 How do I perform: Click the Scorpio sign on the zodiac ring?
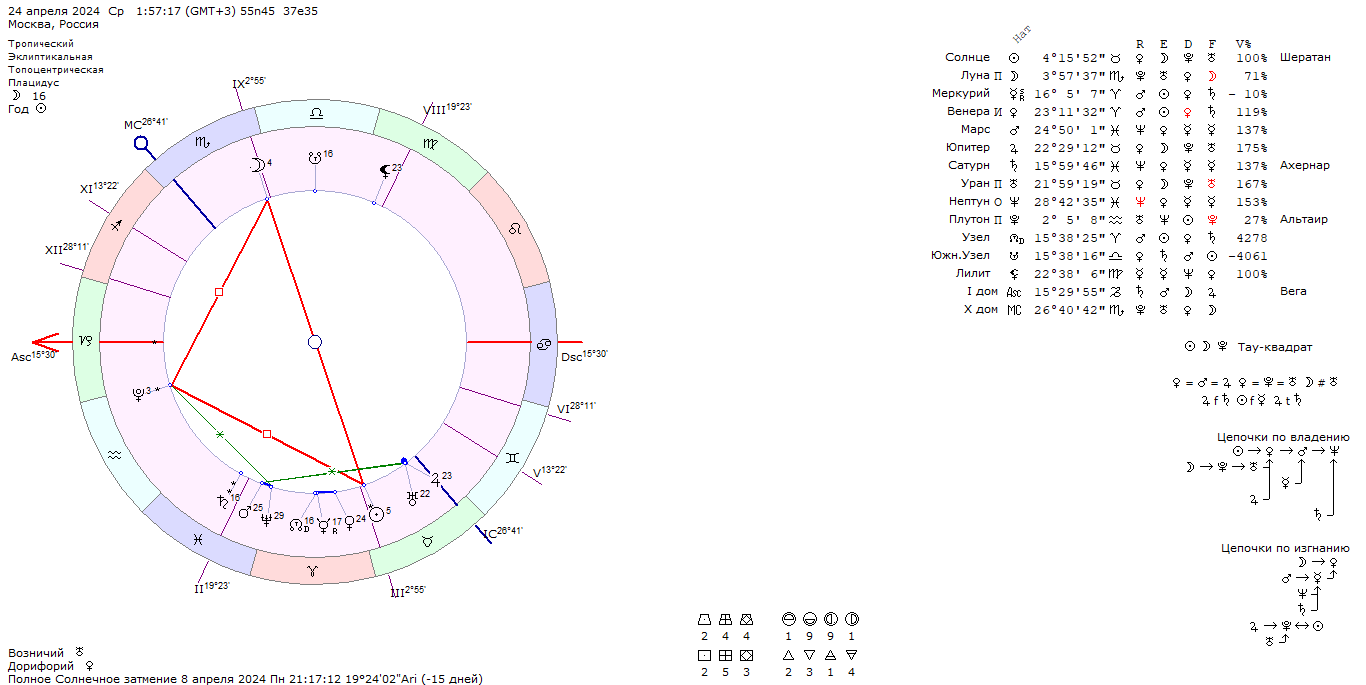(202, 143)
